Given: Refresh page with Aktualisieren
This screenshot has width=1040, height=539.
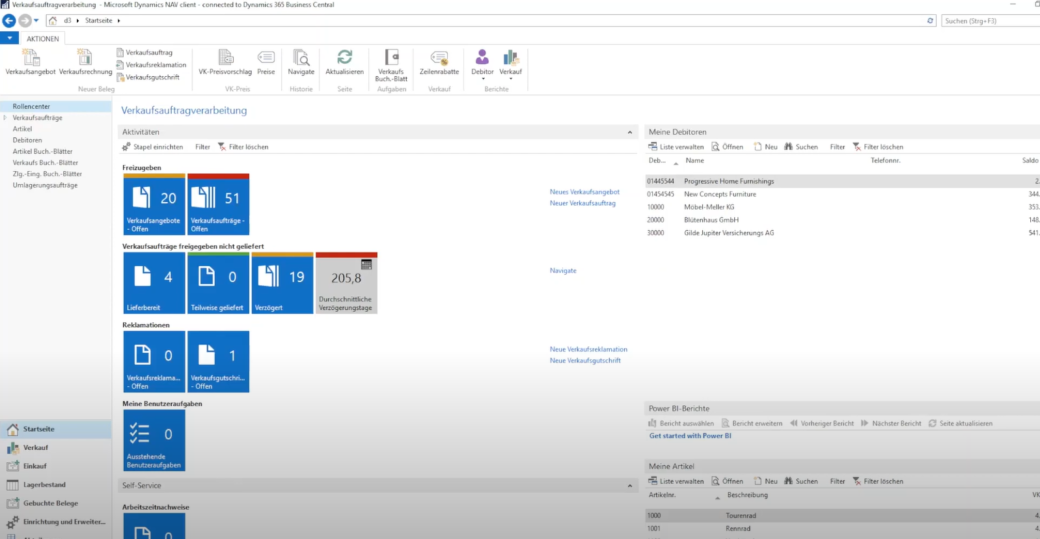Looking at the screenshot, I should pos(344,62).
